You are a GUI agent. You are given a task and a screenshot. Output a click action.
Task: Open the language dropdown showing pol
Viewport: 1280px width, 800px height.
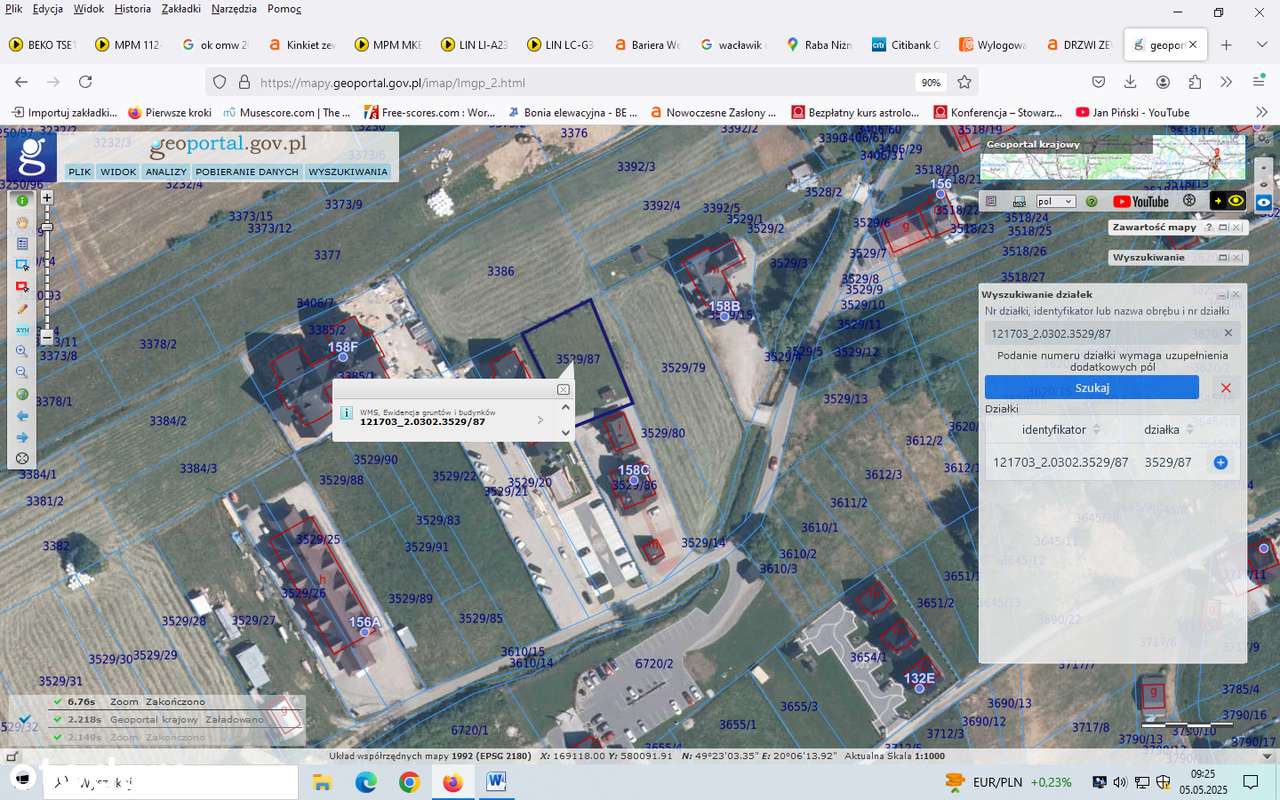pos(1055,201)
